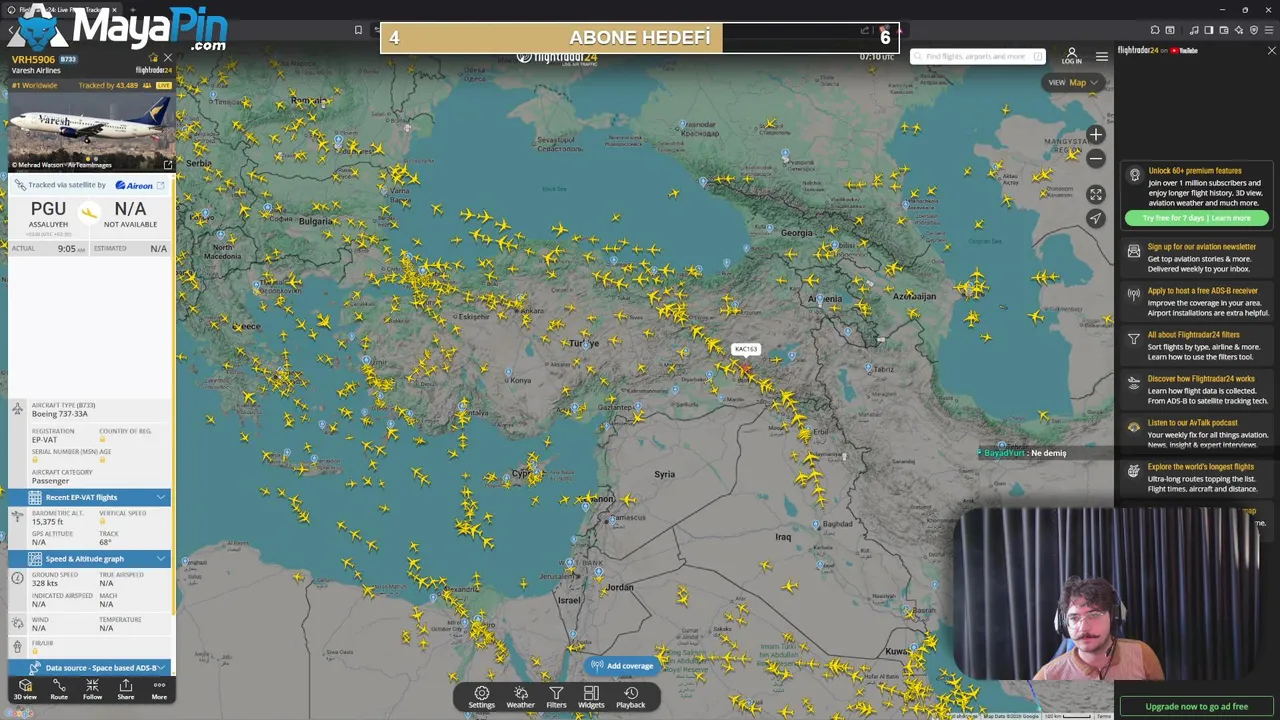Viewport: 1280px width, 720px height.
Task: Open Apply to host free ADS-B receiver
Action: [1198, 301]
